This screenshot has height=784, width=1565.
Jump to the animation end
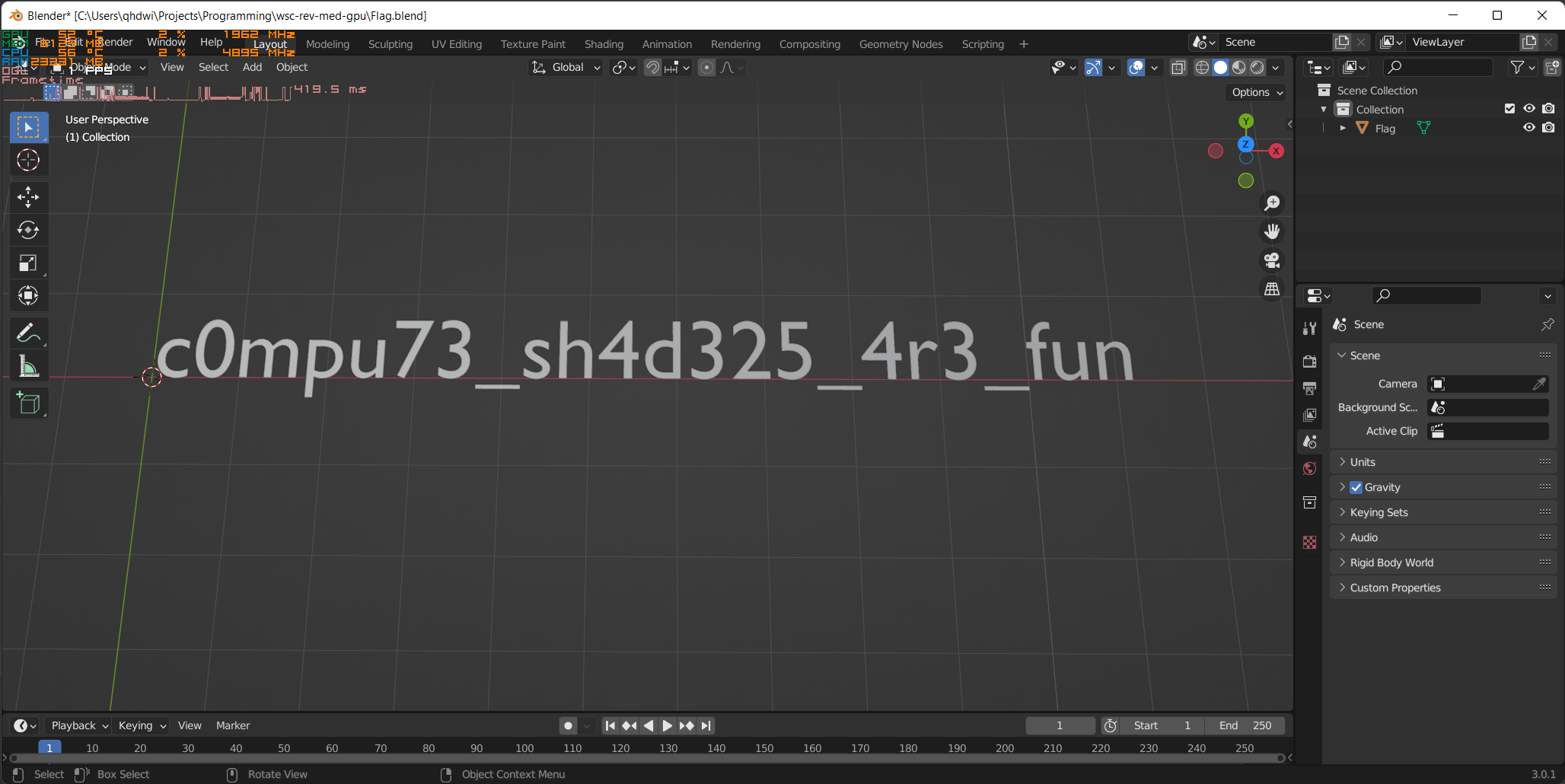tap(706, 725)
